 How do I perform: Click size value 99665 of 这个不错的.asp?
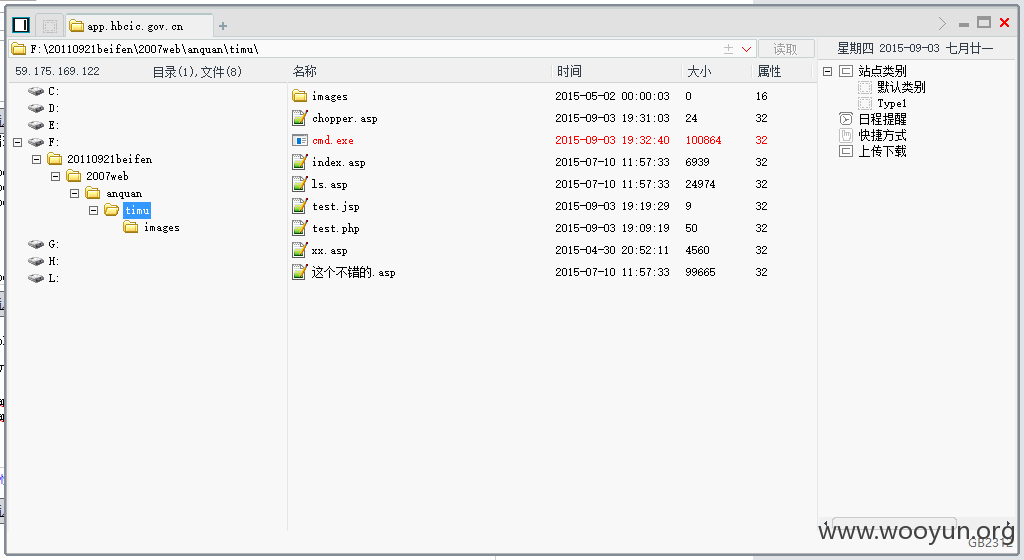point(700,272)
